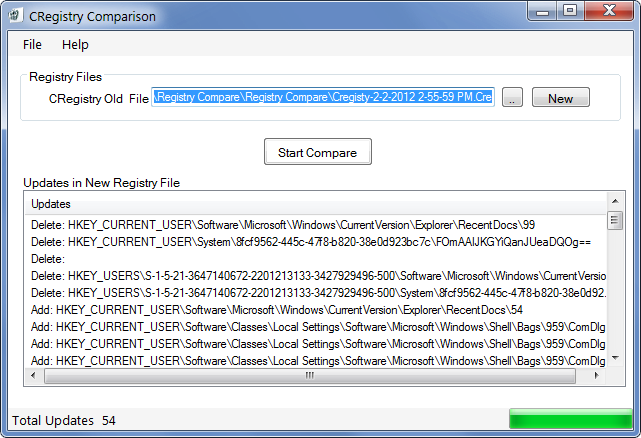Screen dimensions: 641x438
Task: Click the horizontal scrollbar left arrow
Action: pyautogui.click(x=34, y=375)
